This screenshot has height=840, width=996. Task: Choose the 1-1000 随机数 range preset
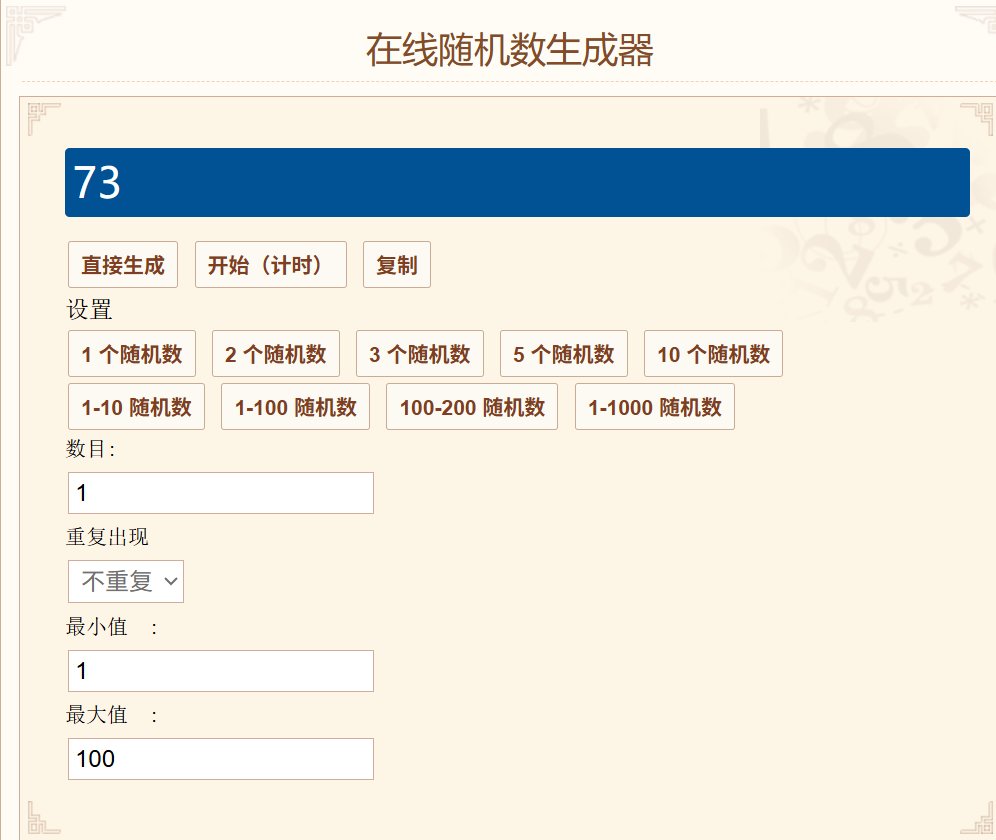(x=654, y=406)
